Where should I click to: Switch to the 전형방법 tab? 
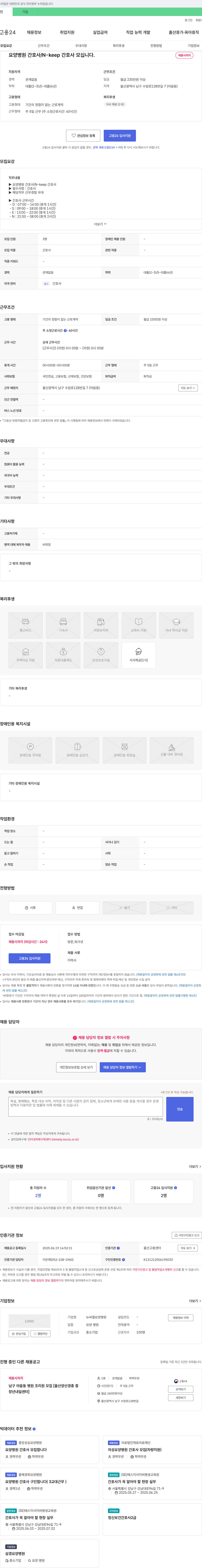pos(156,46)
